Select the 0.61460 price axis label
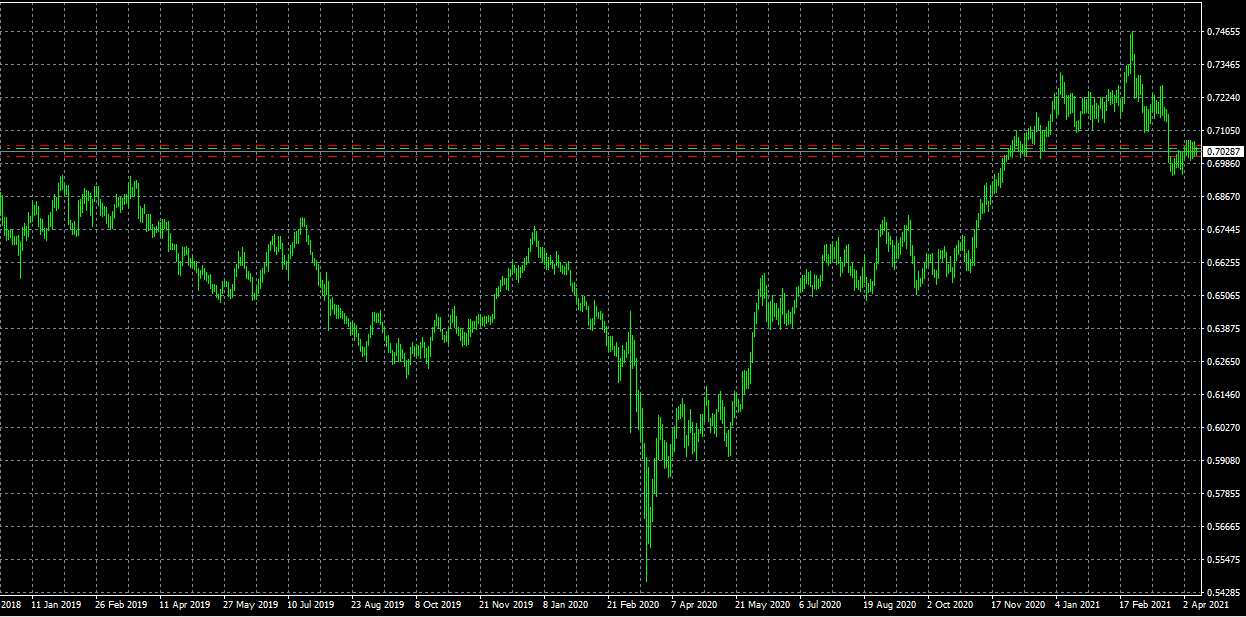This screenshot has height=617, width=1246. (x=1223, y=395)
